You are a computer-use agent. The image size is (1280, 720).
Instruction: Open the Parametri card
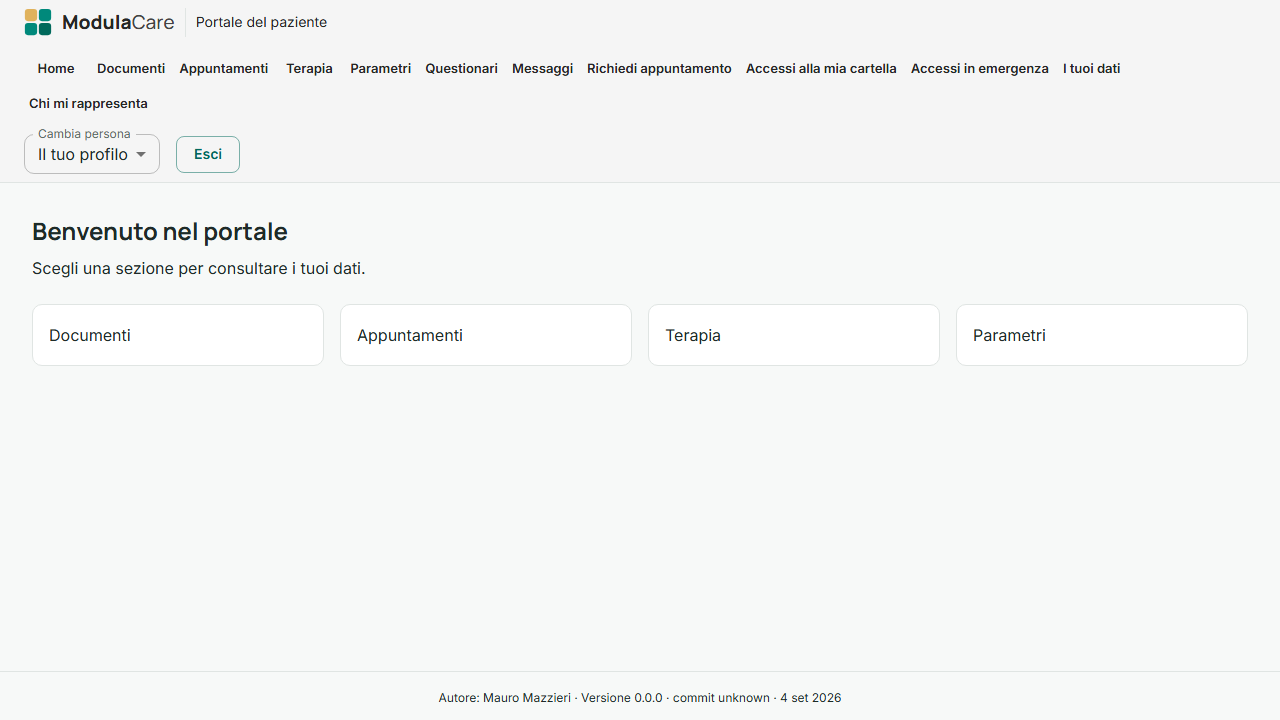1102,335
